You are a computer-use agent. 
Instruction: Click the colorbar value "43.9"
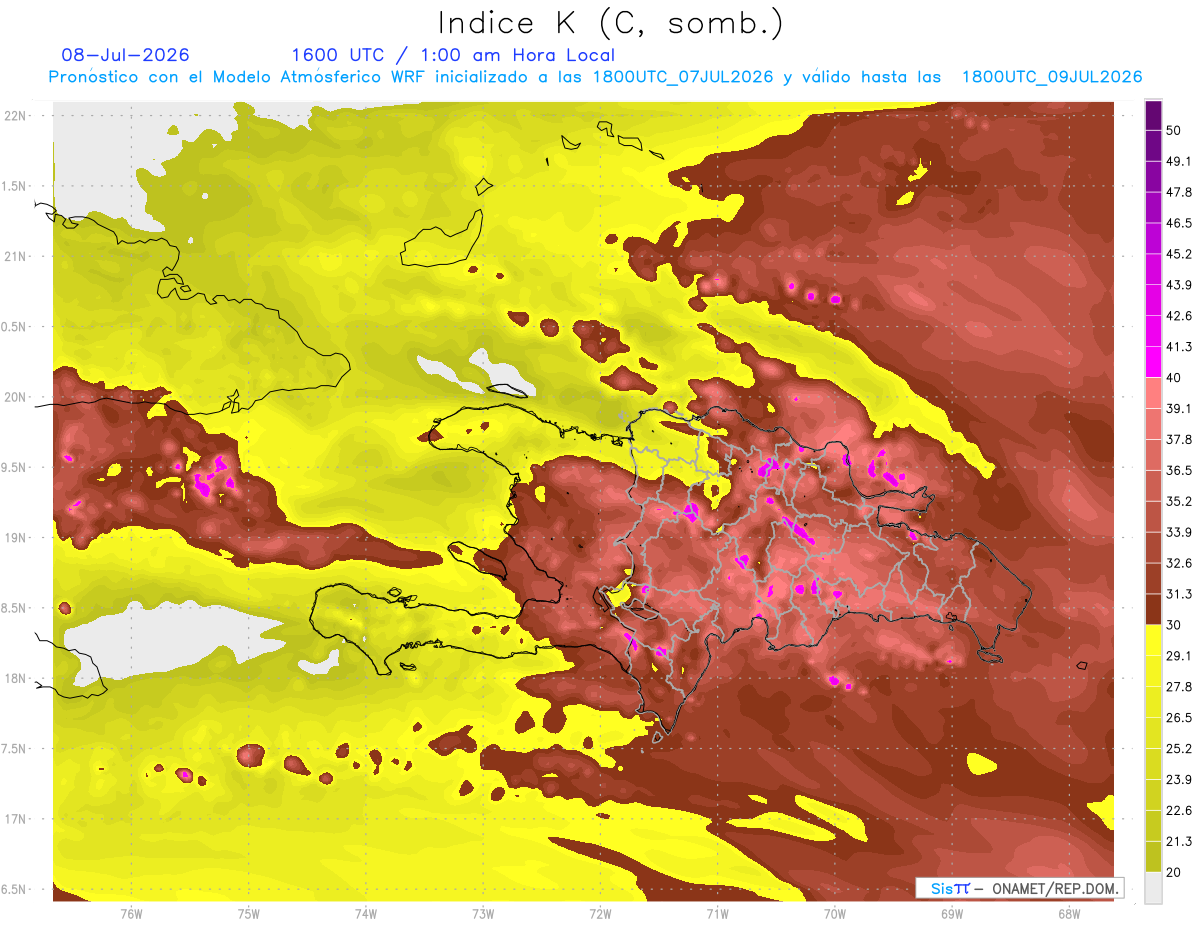(1179, 285)
